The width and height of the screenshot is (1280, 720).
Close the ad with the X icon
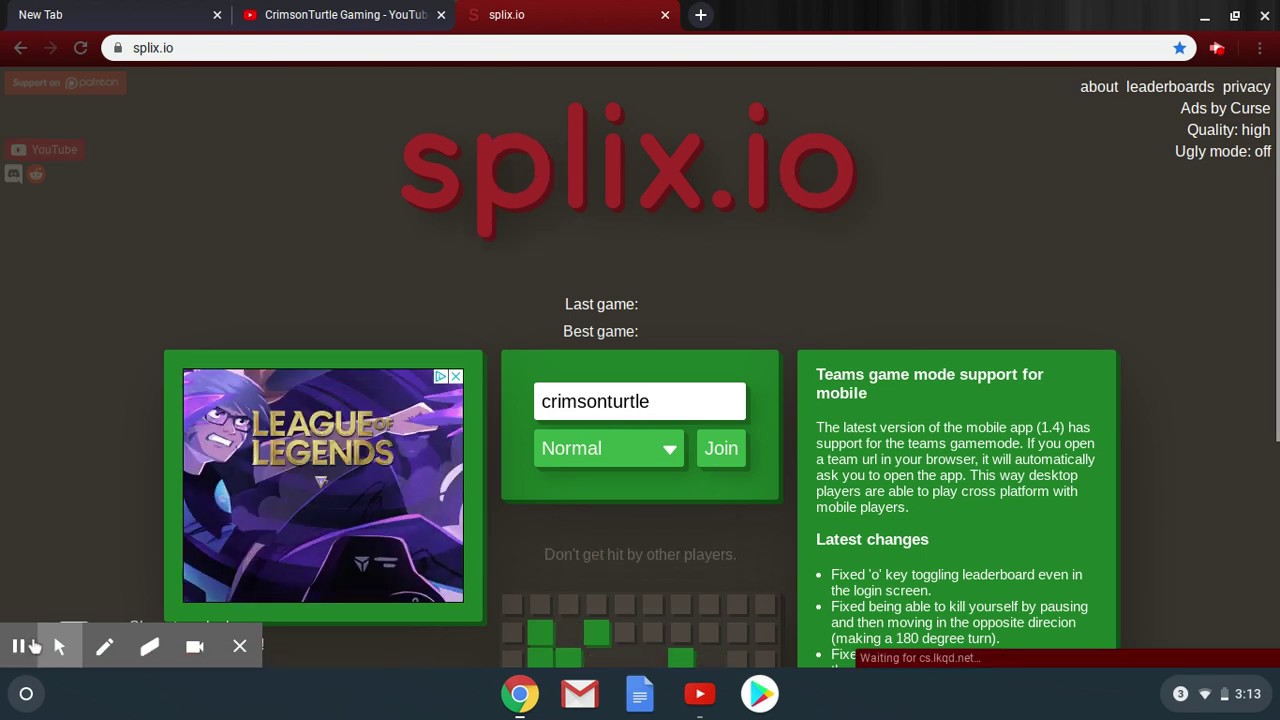pos(456,377)
